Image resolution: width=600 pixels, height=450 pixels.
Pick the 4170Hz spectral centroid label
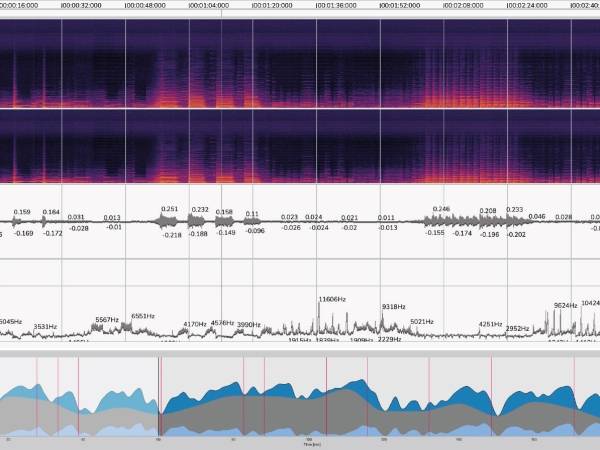click(195, 324)
